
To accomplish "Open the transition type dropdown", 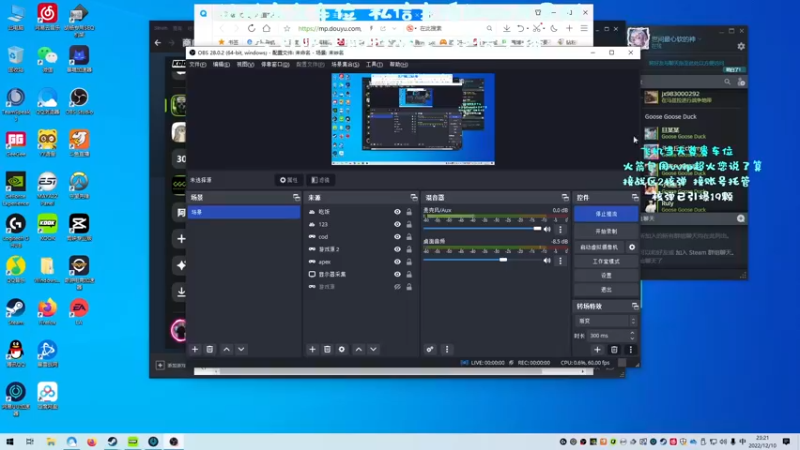I will click(606, 321).
